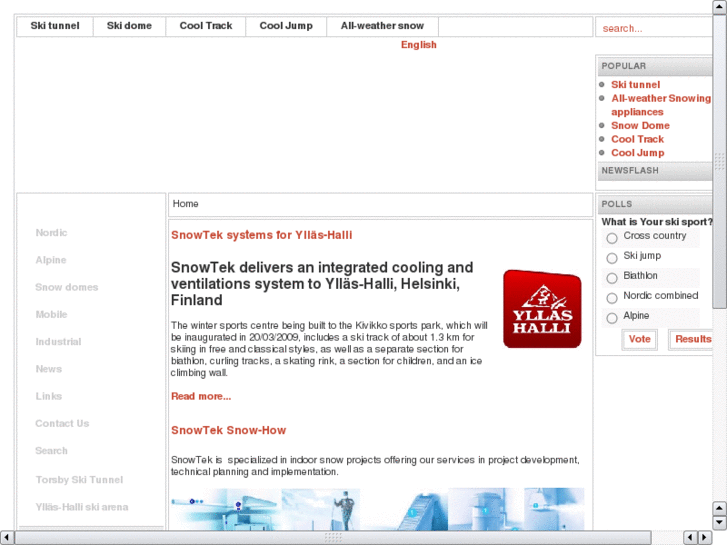Select the Alpine poll option
Image resolution: width=727 pixels, height=545 pixels.
[612, 318]
